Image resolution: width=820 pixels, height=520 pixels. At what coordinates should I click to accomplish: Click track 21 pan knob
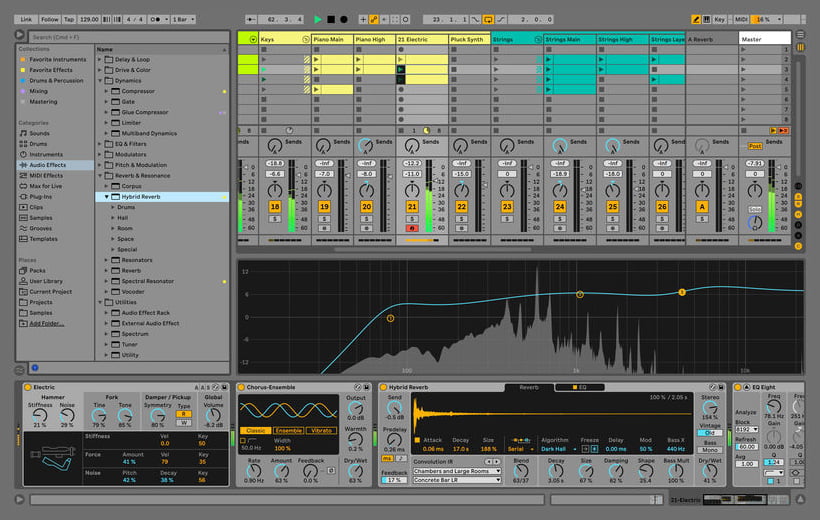pyautogui.click(x=412, y=190)
